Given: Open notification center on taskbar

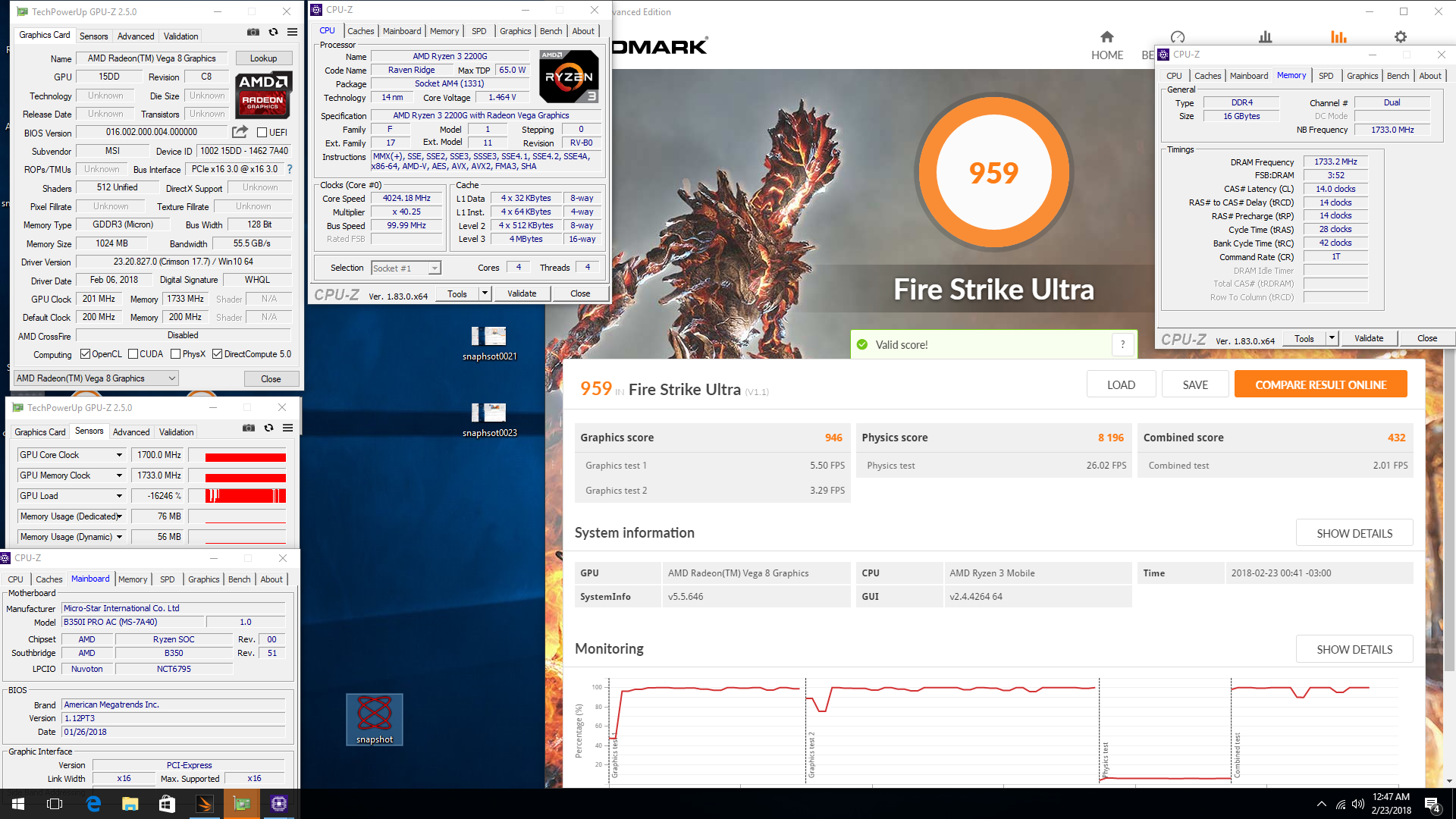Looking at the screenshot, I should tap(1432, 804).
